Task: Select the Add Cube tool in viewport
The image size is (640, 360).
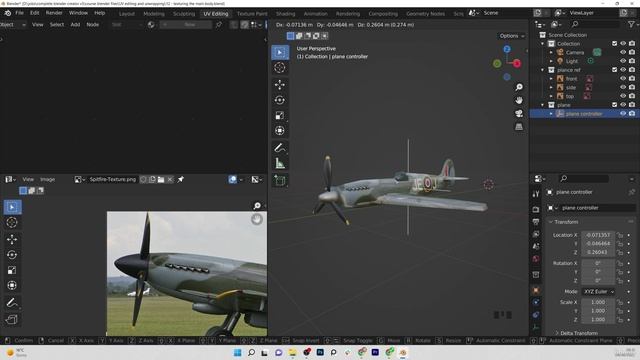Action: point(280,180)
